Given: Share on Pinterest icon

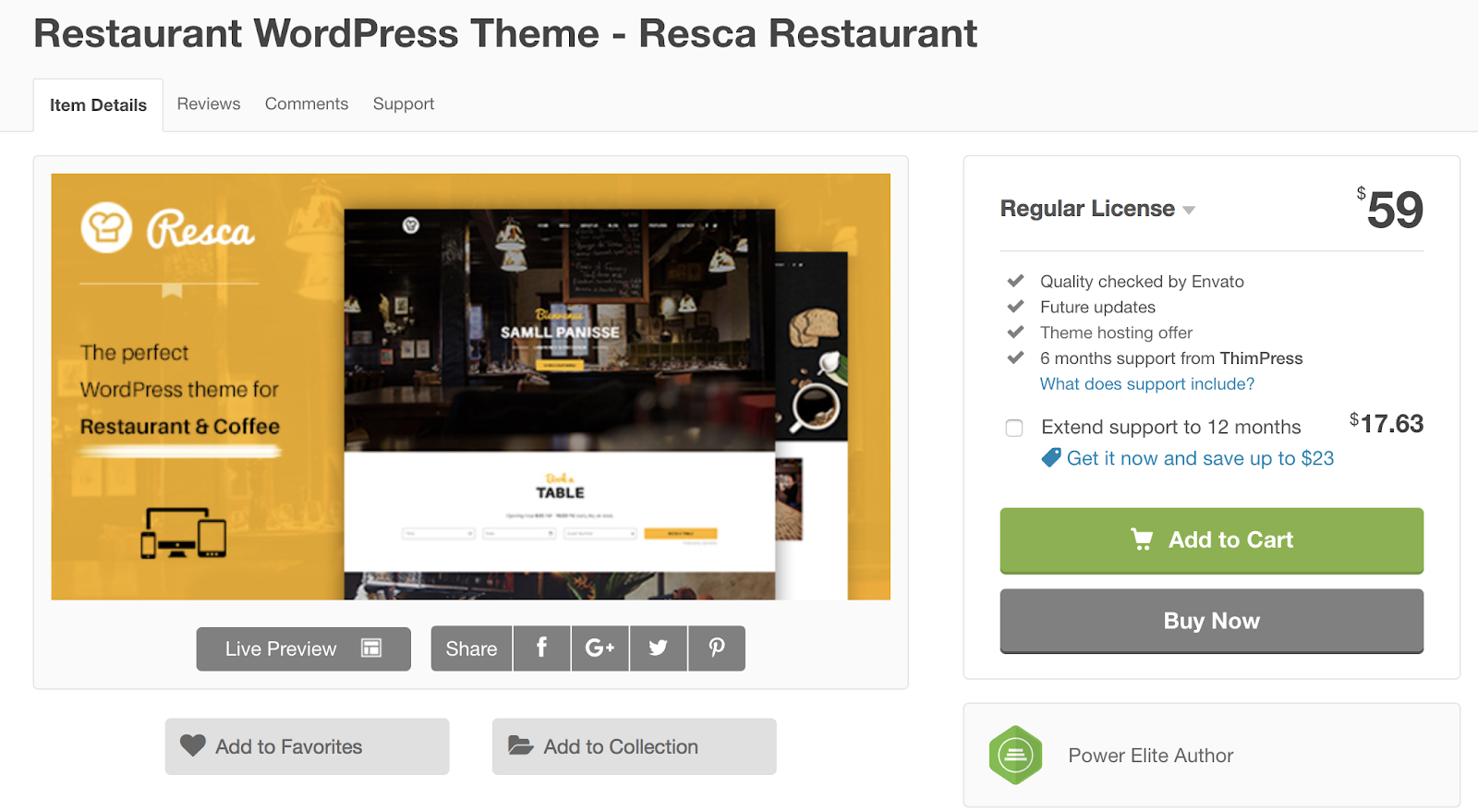Looking at the screenshot, I should (717, 648).
